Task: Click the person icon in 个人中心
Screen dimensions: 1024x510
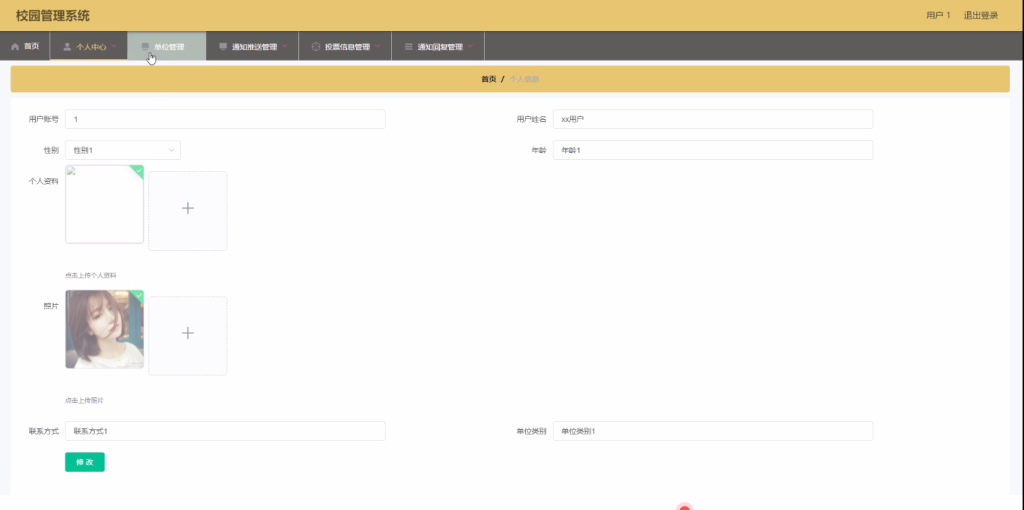Action: tap(67, 47)
